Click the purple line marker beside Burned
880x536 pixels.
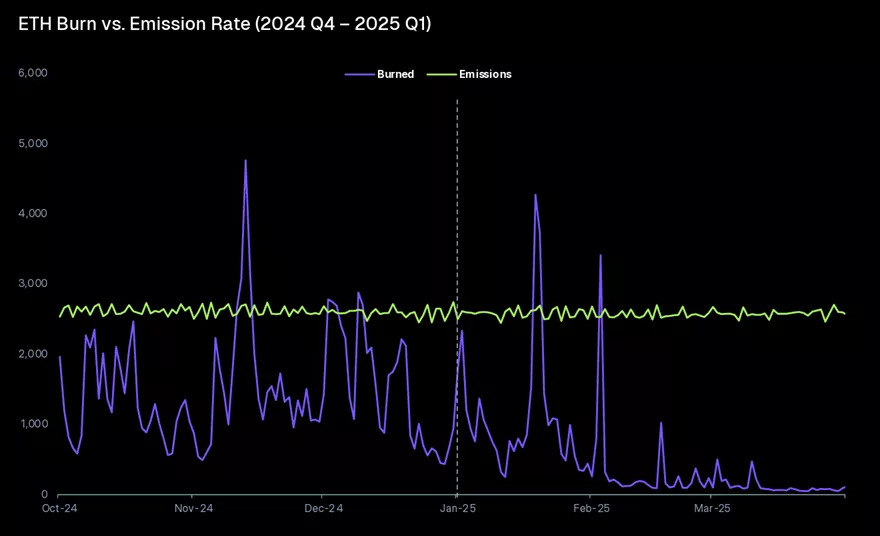coord(358,74)
